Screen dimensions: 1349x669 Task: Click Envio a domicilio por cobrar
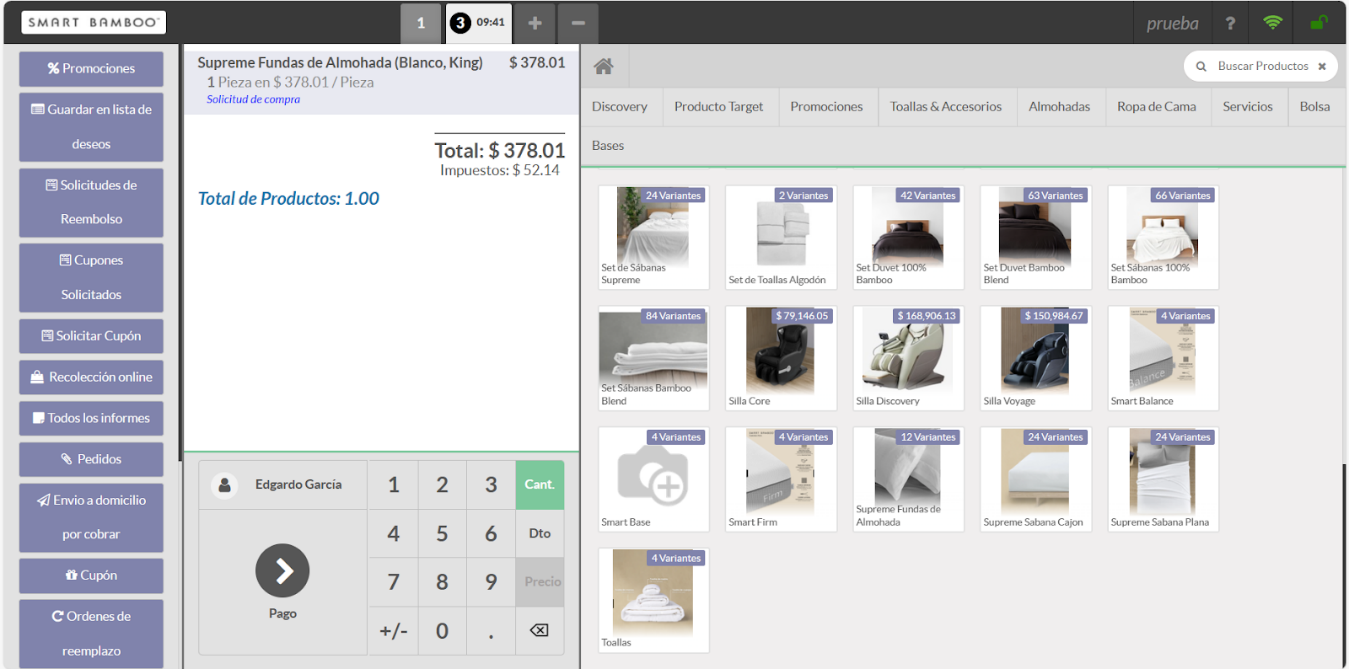(x=91, y=517)
